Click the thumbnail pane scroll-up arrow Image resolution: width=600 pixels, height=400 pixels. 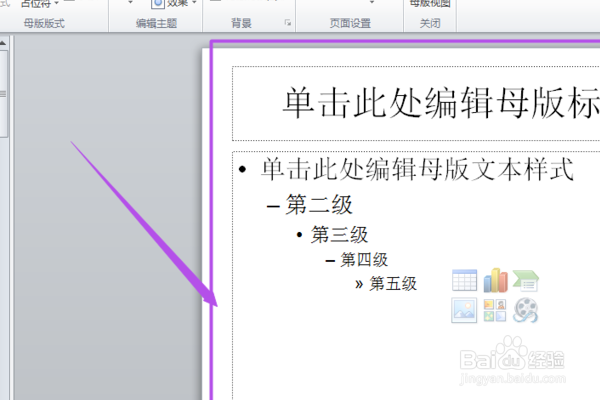click(3, 42)
